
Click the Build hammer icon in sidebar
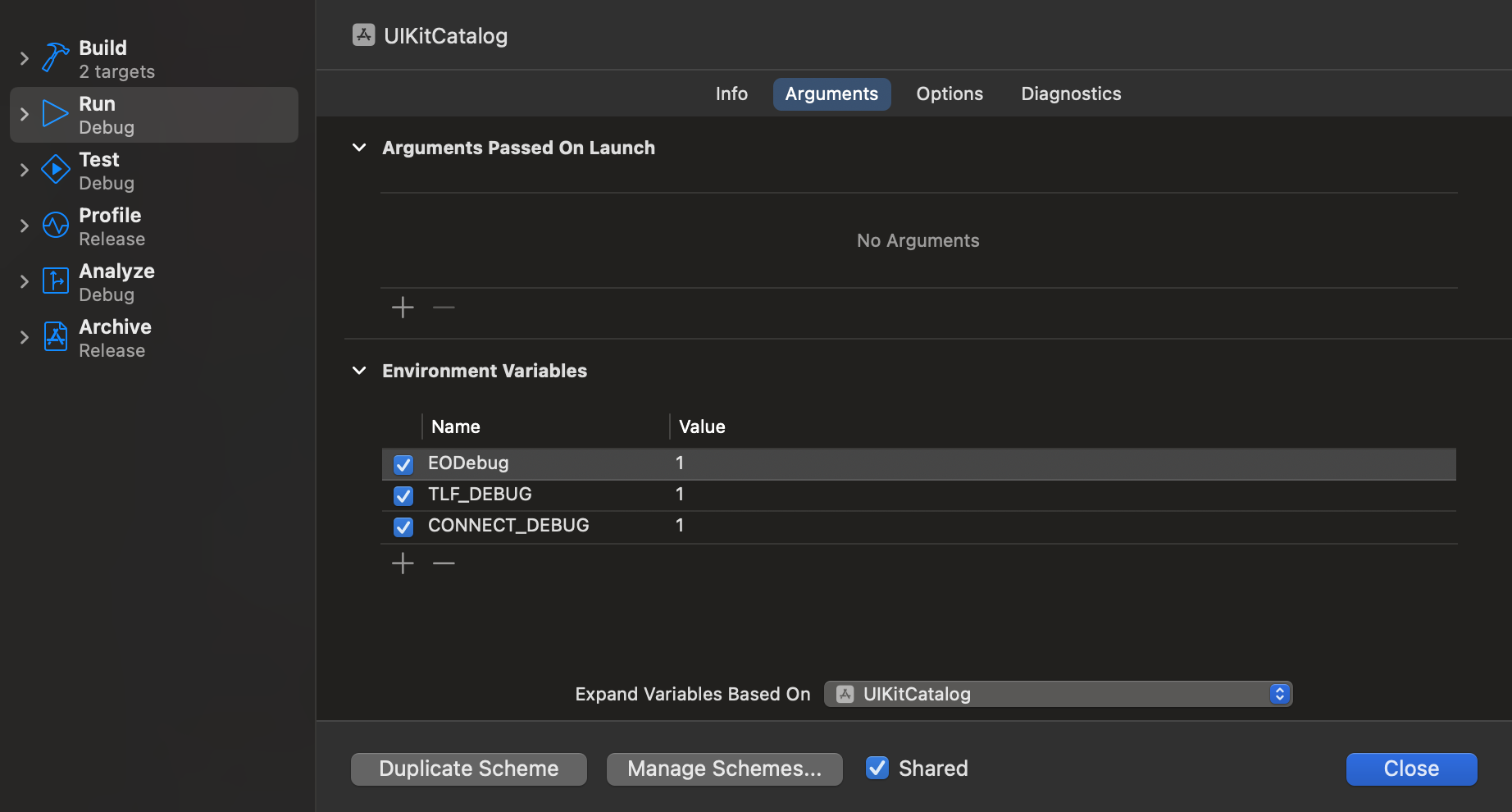pos(53,57)
